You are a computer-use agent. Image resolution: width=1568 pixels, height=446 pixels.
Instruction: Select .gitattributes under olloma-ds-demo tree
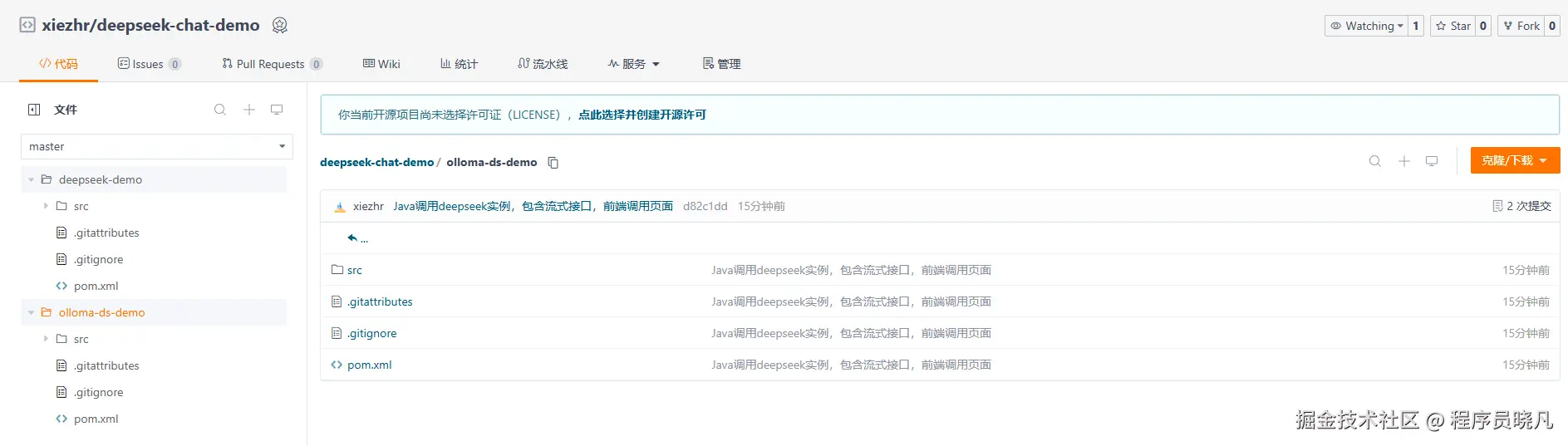(x=106, y=365)
